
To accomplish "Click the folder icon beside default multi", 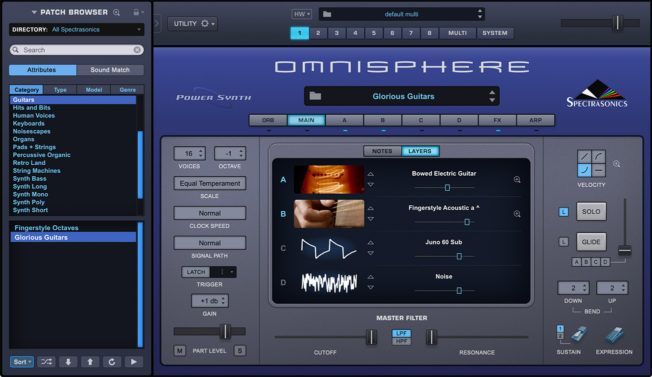I will 327,14.
